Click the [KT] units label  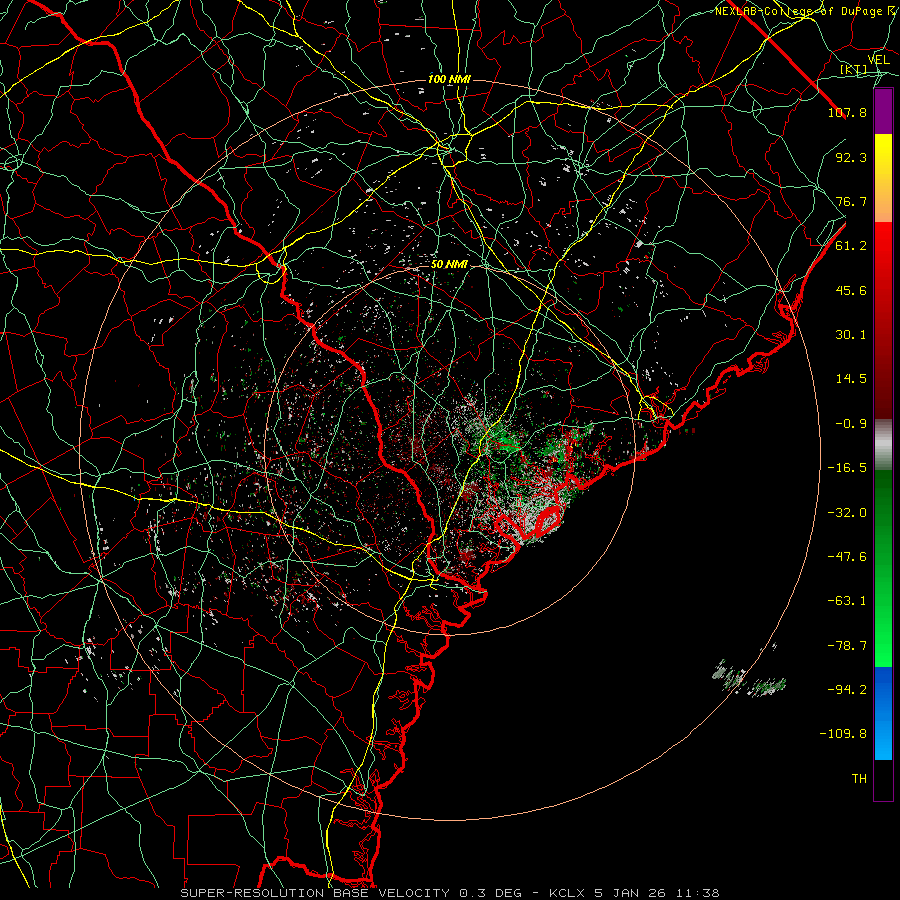[x=854, y=70]
